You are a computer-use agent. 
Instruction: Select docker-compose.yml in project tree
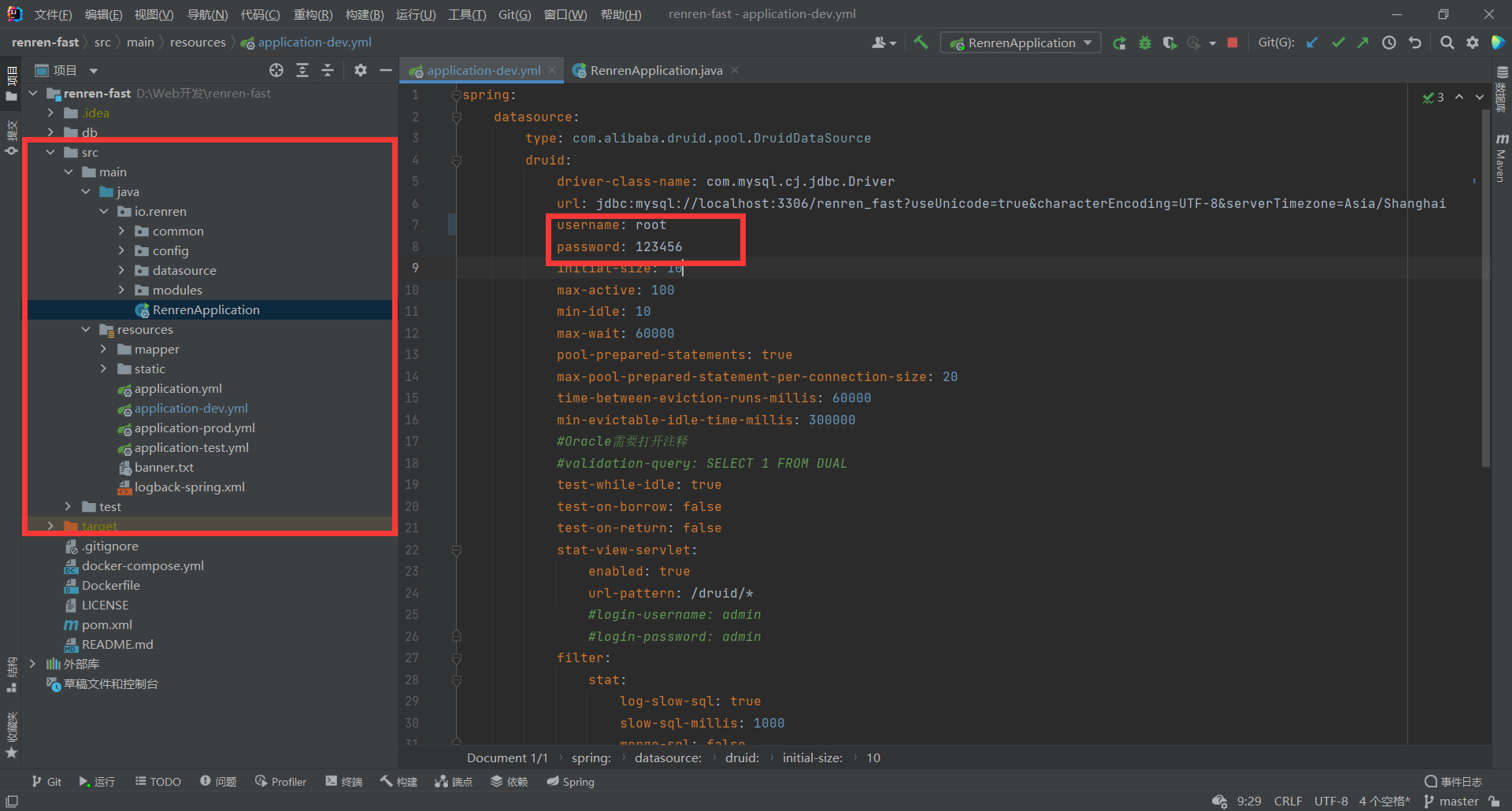pyautogui.click(x=143, y=565)
